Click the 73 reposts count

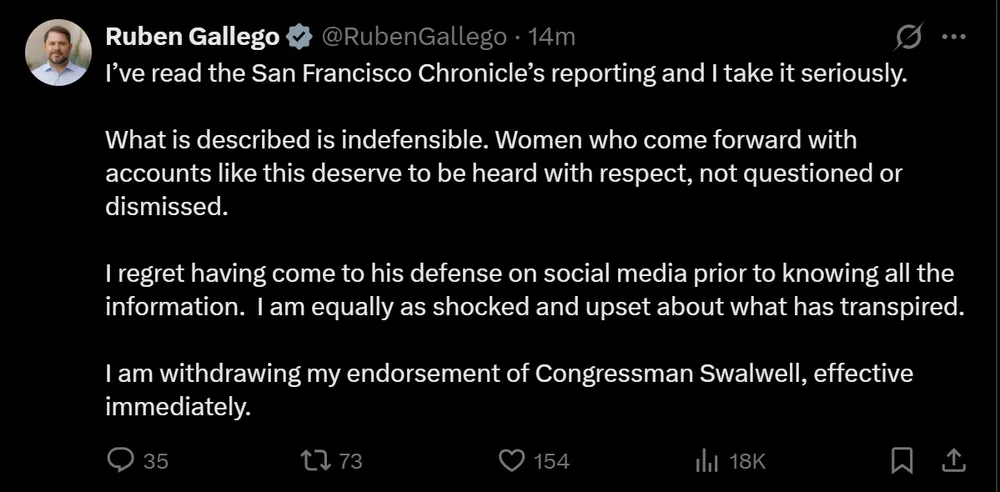pos(350,461)
